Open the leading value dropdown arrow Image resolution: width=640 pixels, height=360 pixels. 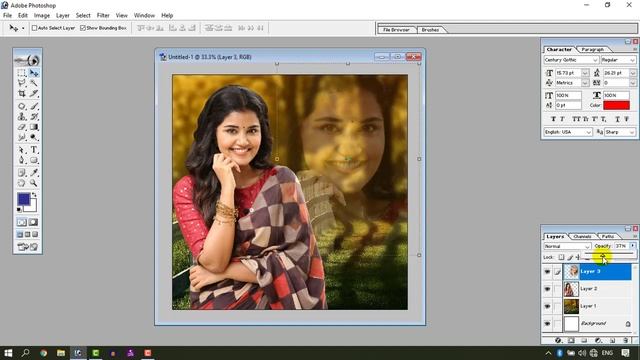coord(633,73)
